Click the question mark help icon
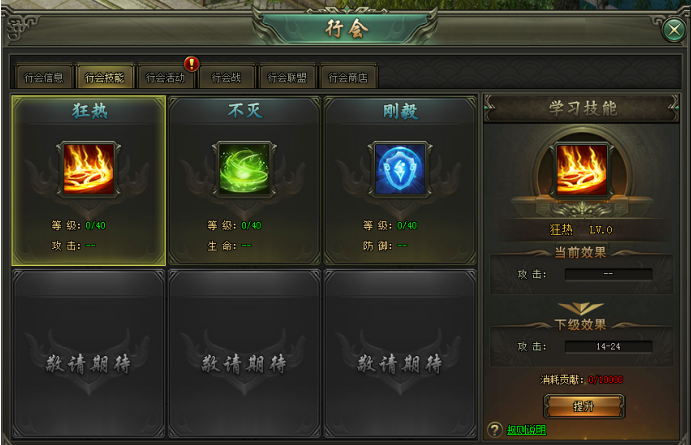Image resolution: width=691 pixels, height=445 pixels. [x=495, y=430]
